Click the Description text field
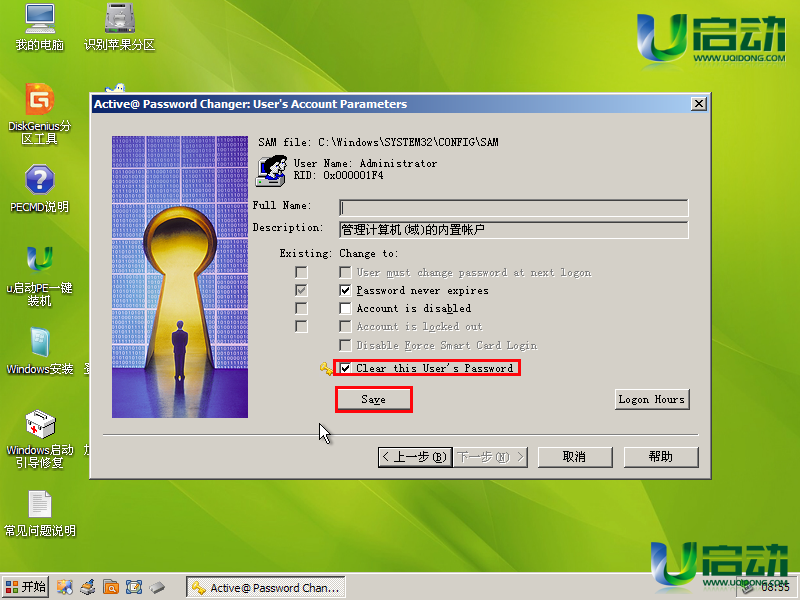 [514, 230]
